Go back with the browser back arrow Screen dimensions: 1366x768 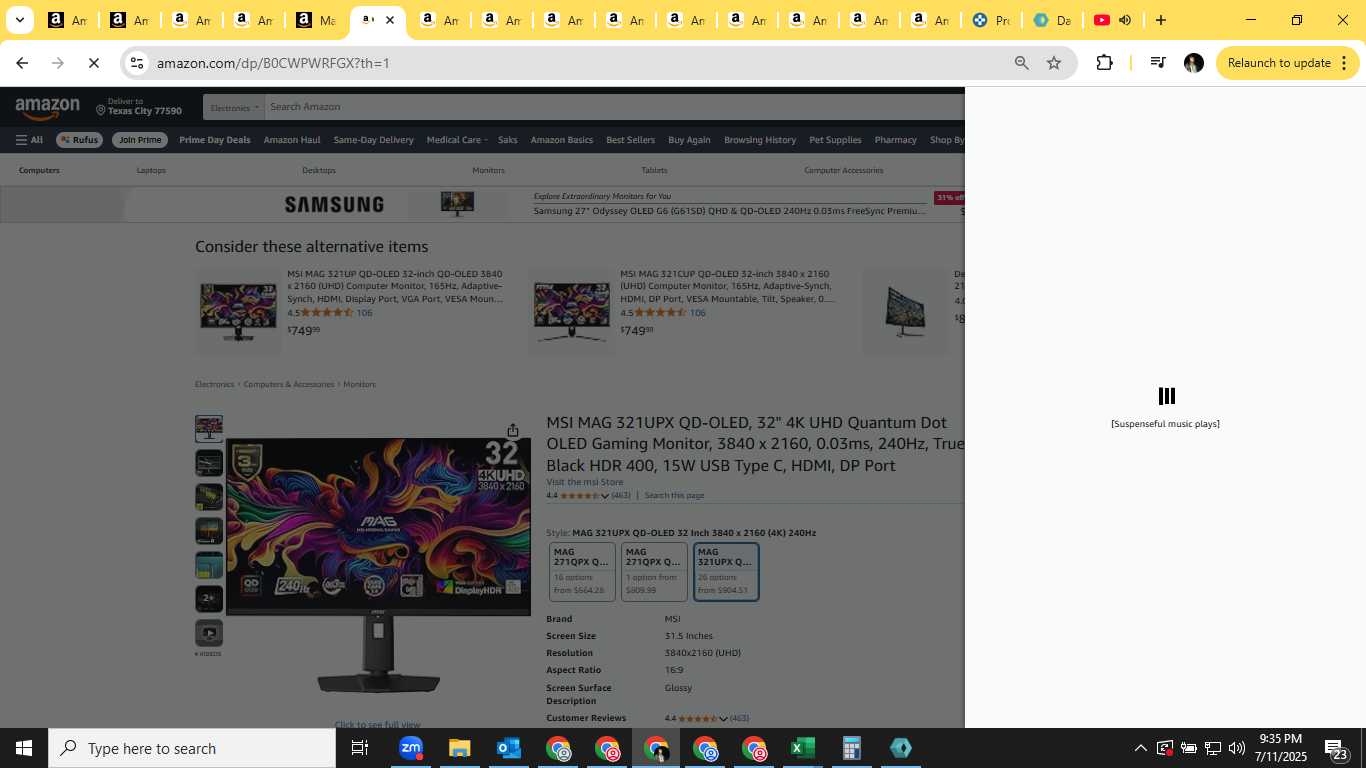coord(22,63)
